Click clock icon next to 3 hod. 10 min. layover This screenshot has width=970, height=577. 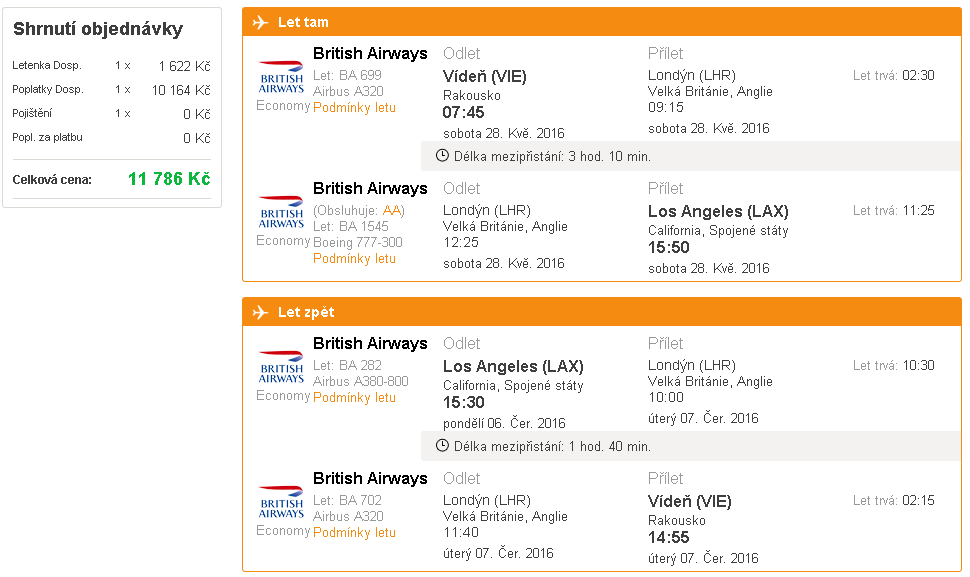click(x=442, y=156)
